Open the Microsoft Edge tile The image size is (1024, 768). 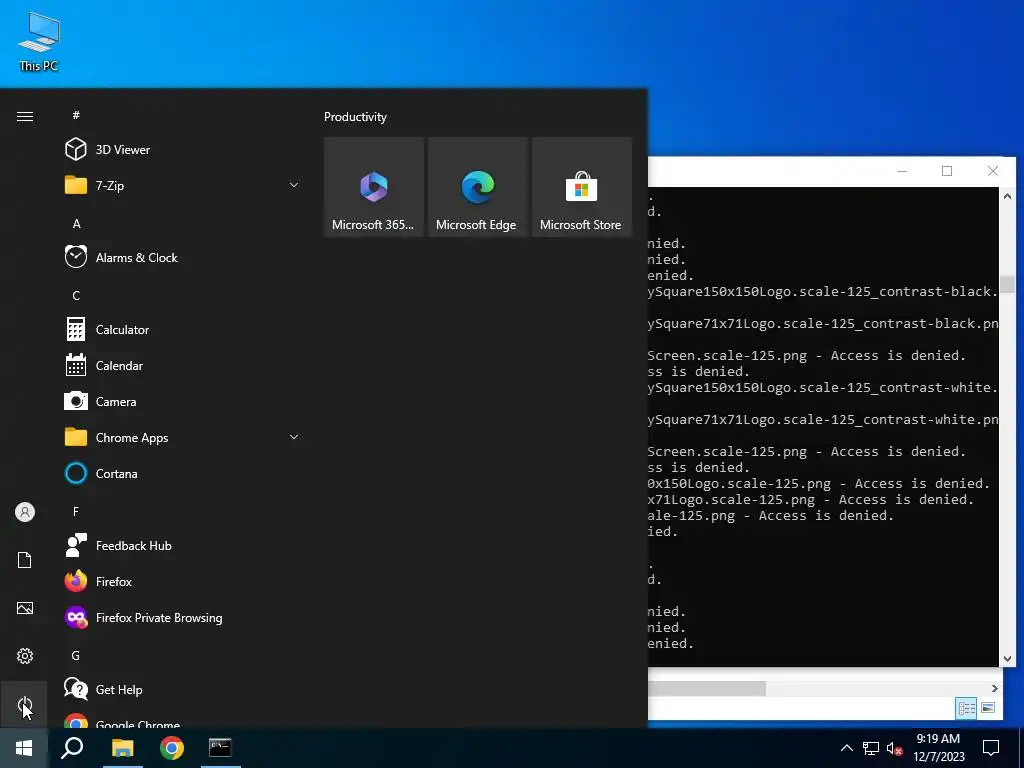pos(477,187)
